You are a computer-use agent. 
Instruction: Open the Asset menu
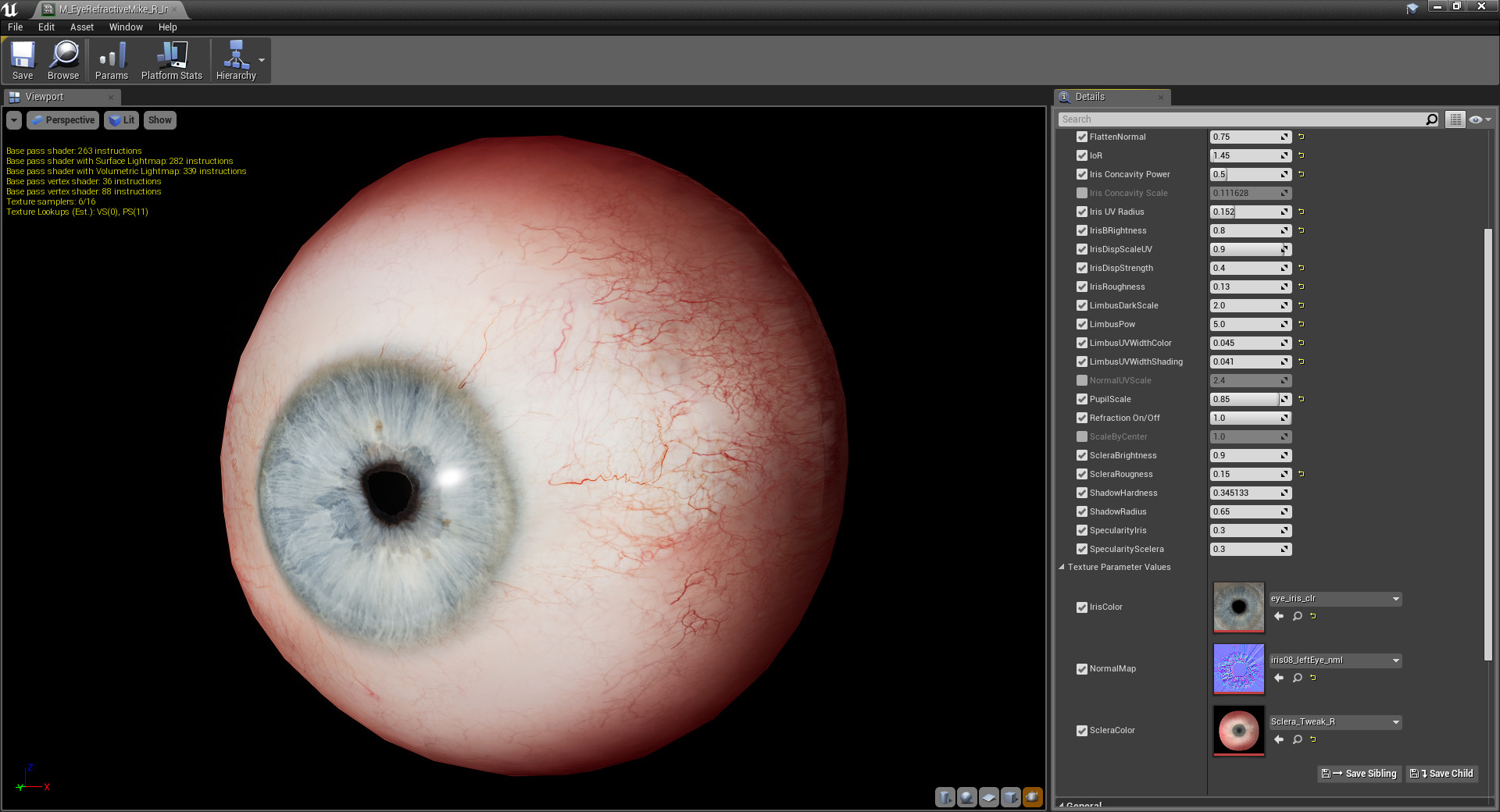click(81, 27)
